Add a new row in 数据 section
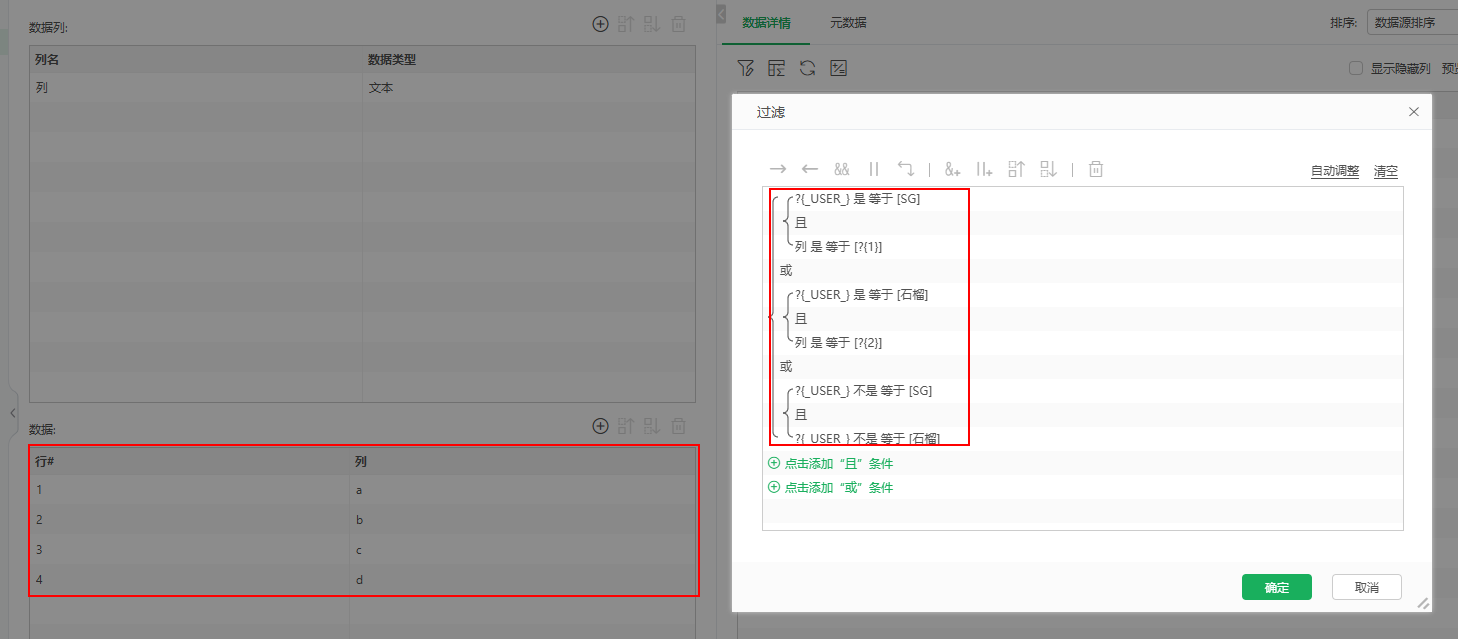Image resolution: width=1458 pixels, height=639 pixels. [600, 426]
